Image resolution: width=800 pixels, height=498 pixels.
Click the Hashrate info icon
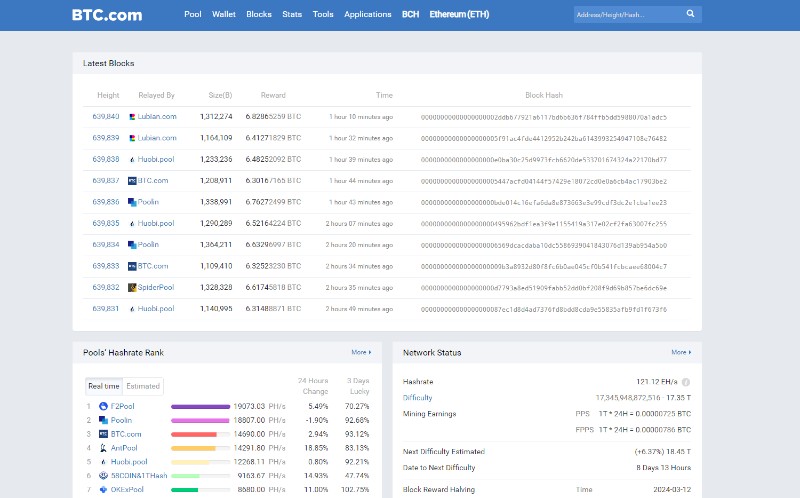tap(686, 382)
